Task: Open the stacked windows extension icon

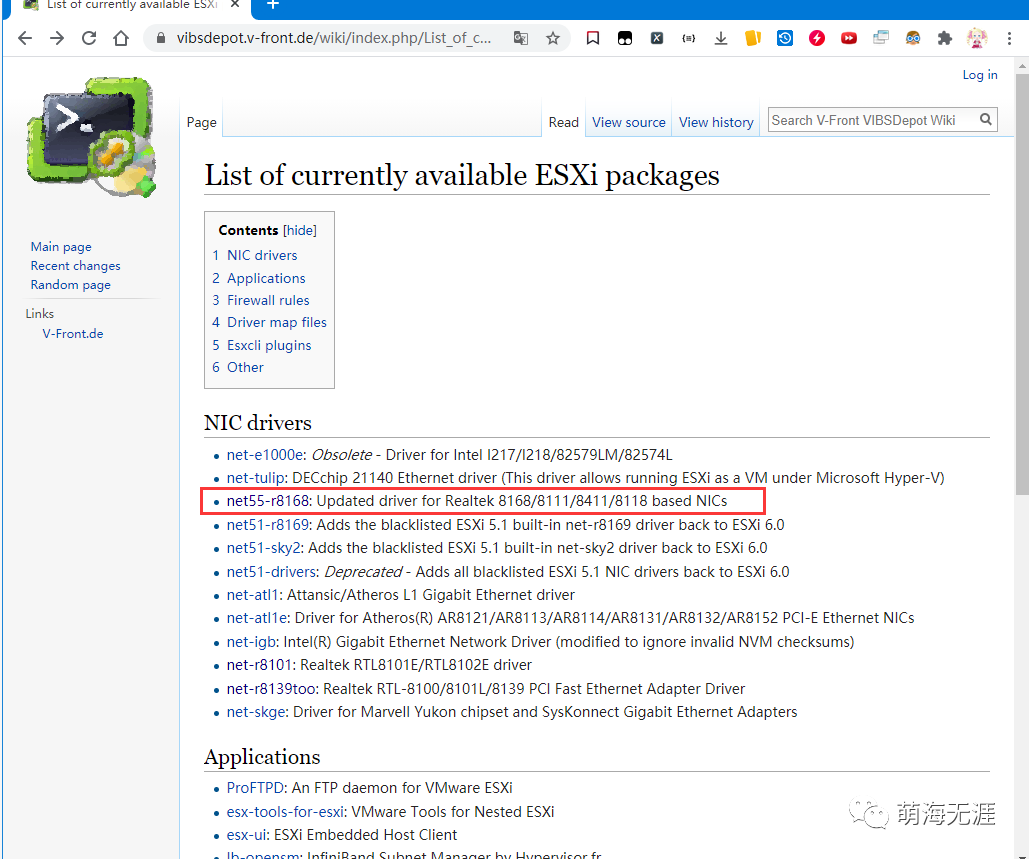Action: click(x=881, y=38)
